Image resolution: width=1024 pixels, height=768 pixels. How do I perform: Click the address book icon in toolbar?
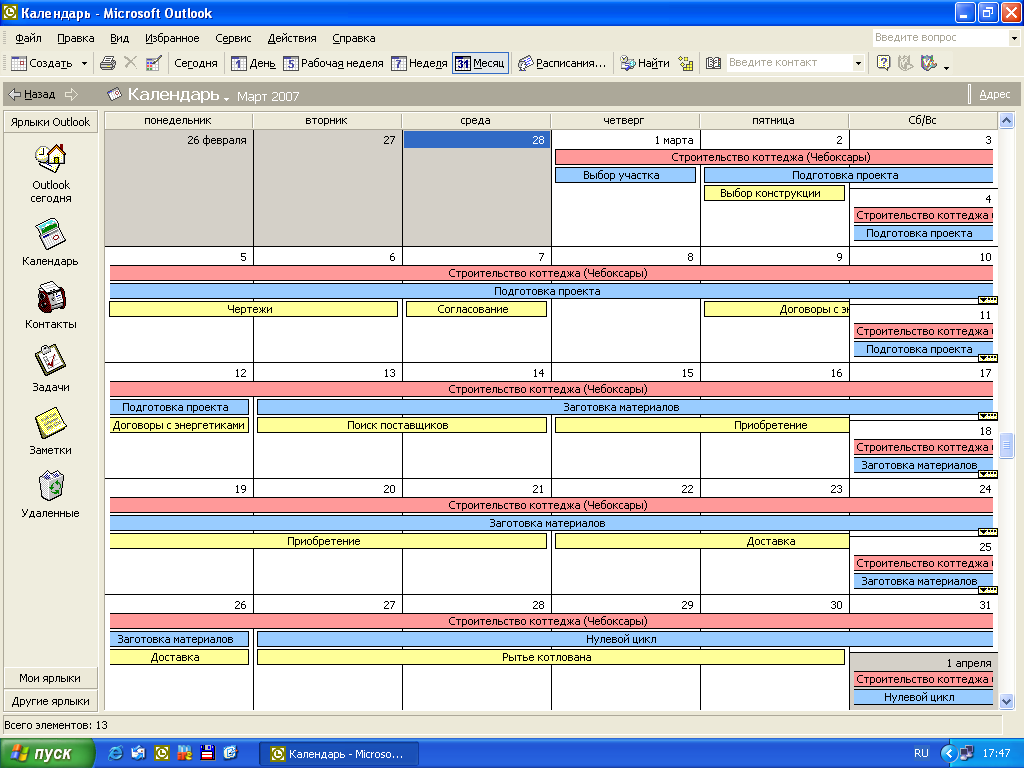713,63
